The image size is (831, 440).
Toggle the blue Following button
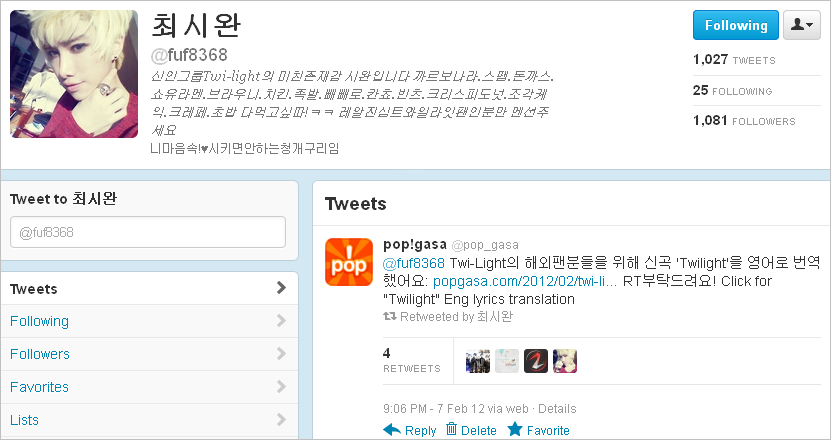pos(736,25)
